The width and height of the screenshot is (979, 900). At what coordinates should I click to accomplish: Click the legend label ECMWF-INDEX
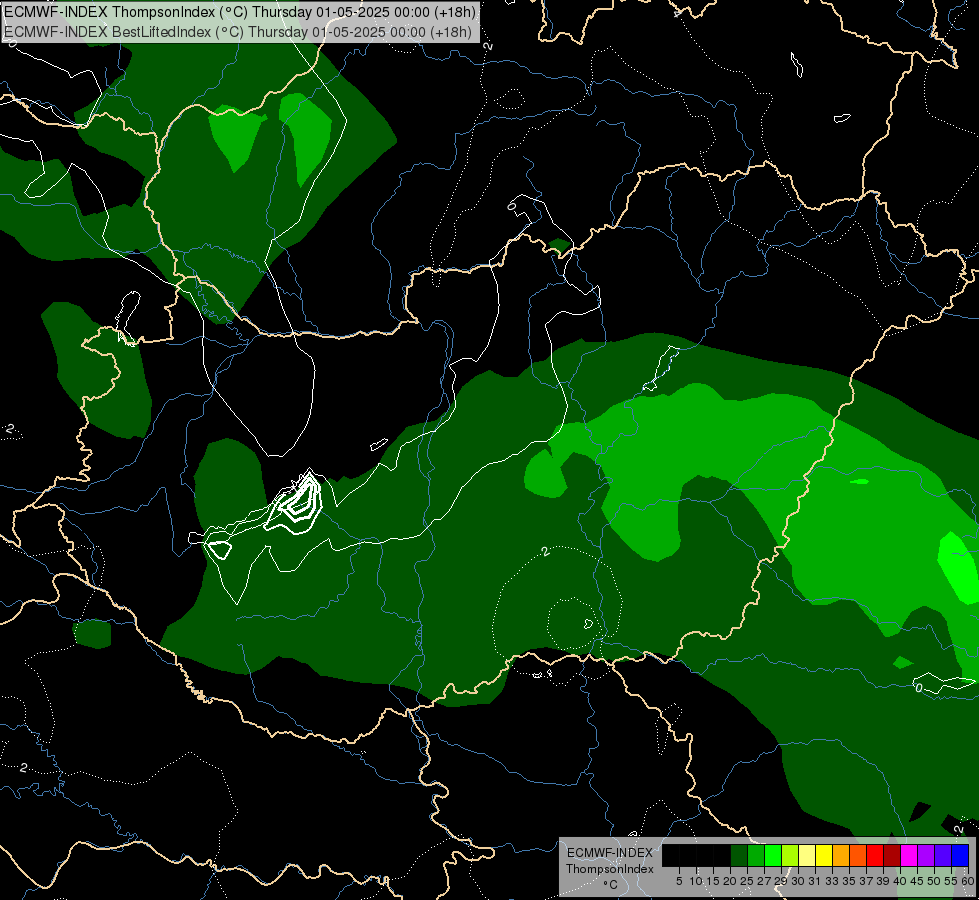[x=609, y=853]
